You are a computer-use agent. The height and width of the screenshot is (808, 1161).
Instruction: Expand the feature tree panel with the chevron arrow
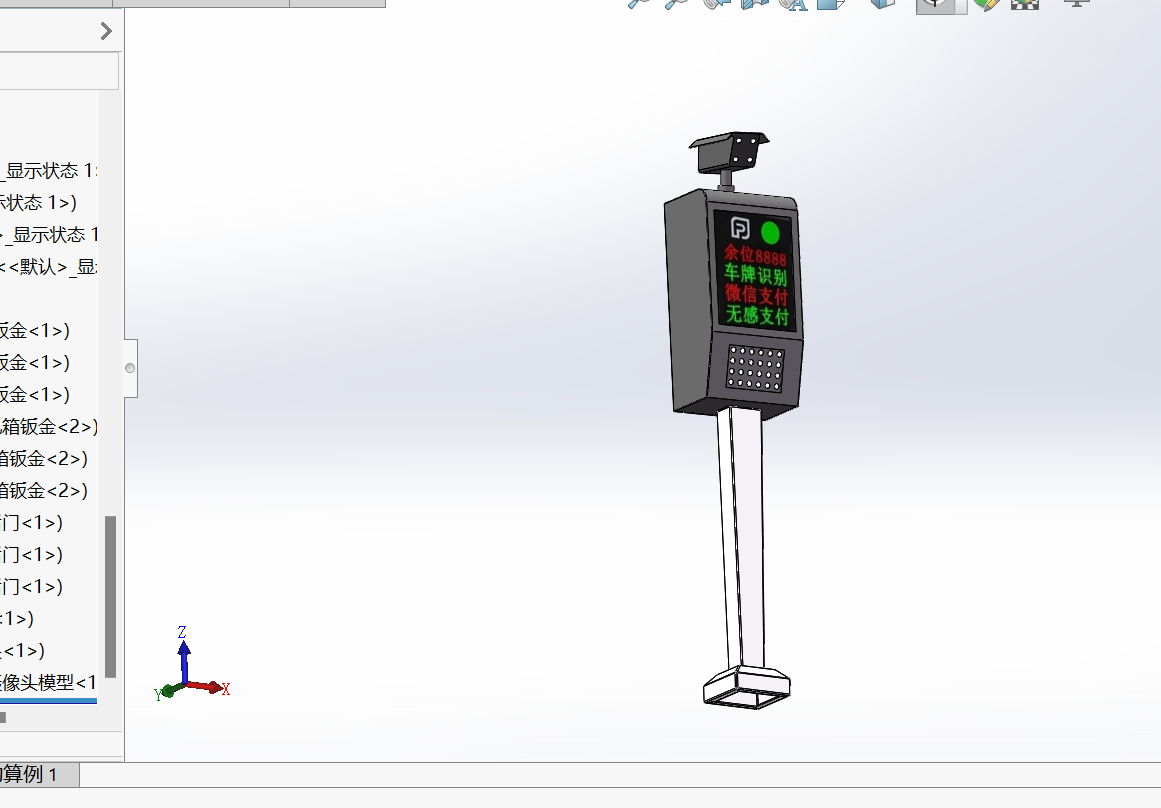(x=106, y=31)
